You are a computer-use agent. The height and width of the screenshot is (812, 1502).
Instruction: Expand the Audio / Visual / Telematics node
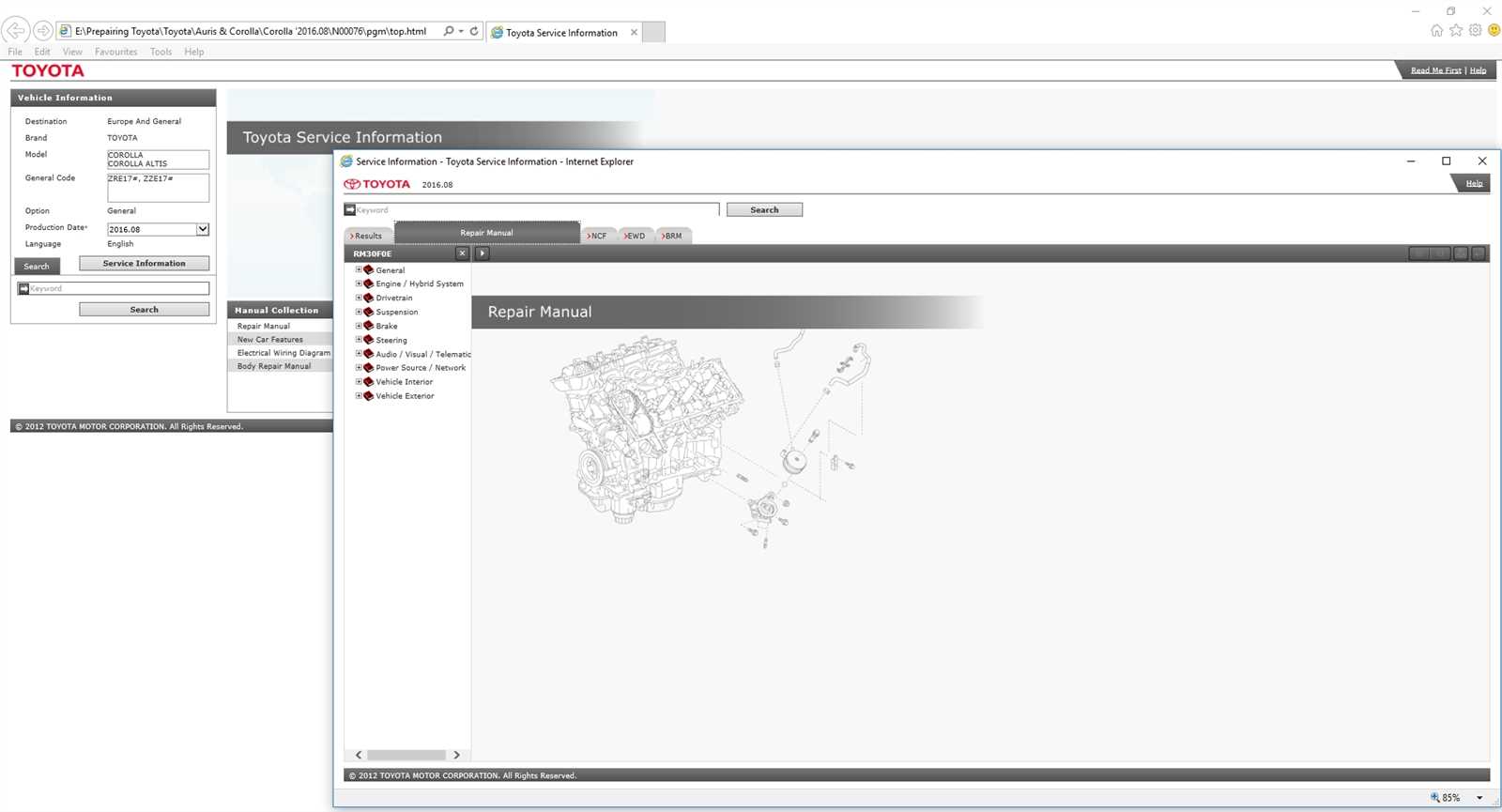(x=359, y=354)
